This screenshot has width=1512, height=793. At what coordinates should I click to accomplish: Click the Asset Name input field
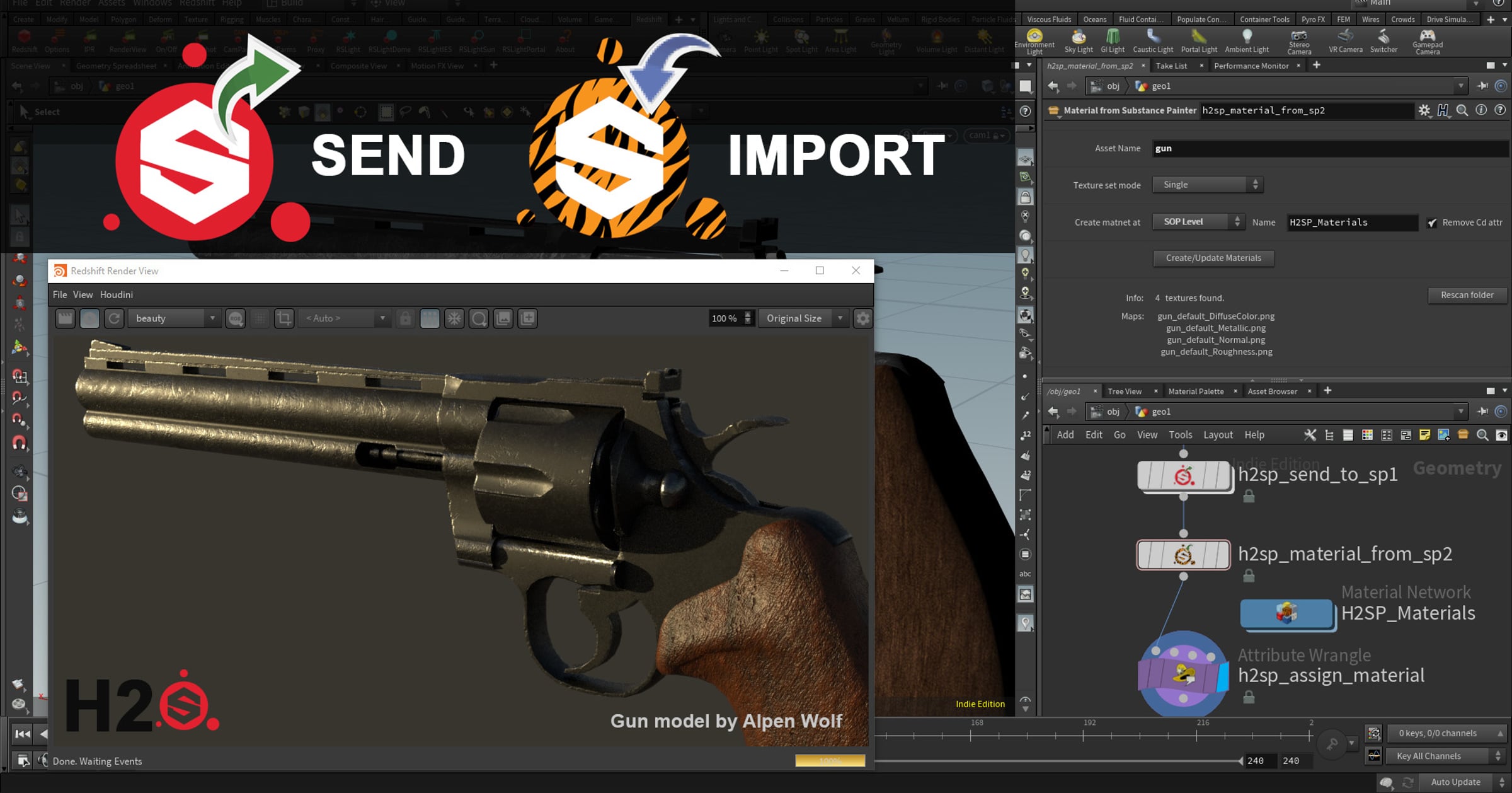1330,148
